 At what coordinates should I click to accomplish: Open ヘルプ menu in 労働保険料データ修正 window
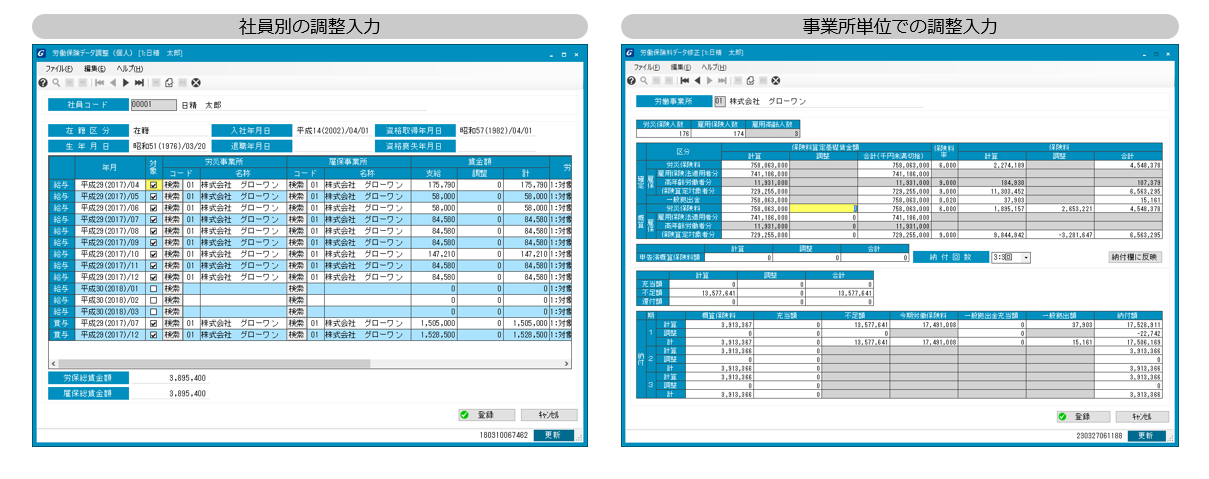(x=714, y=67)
